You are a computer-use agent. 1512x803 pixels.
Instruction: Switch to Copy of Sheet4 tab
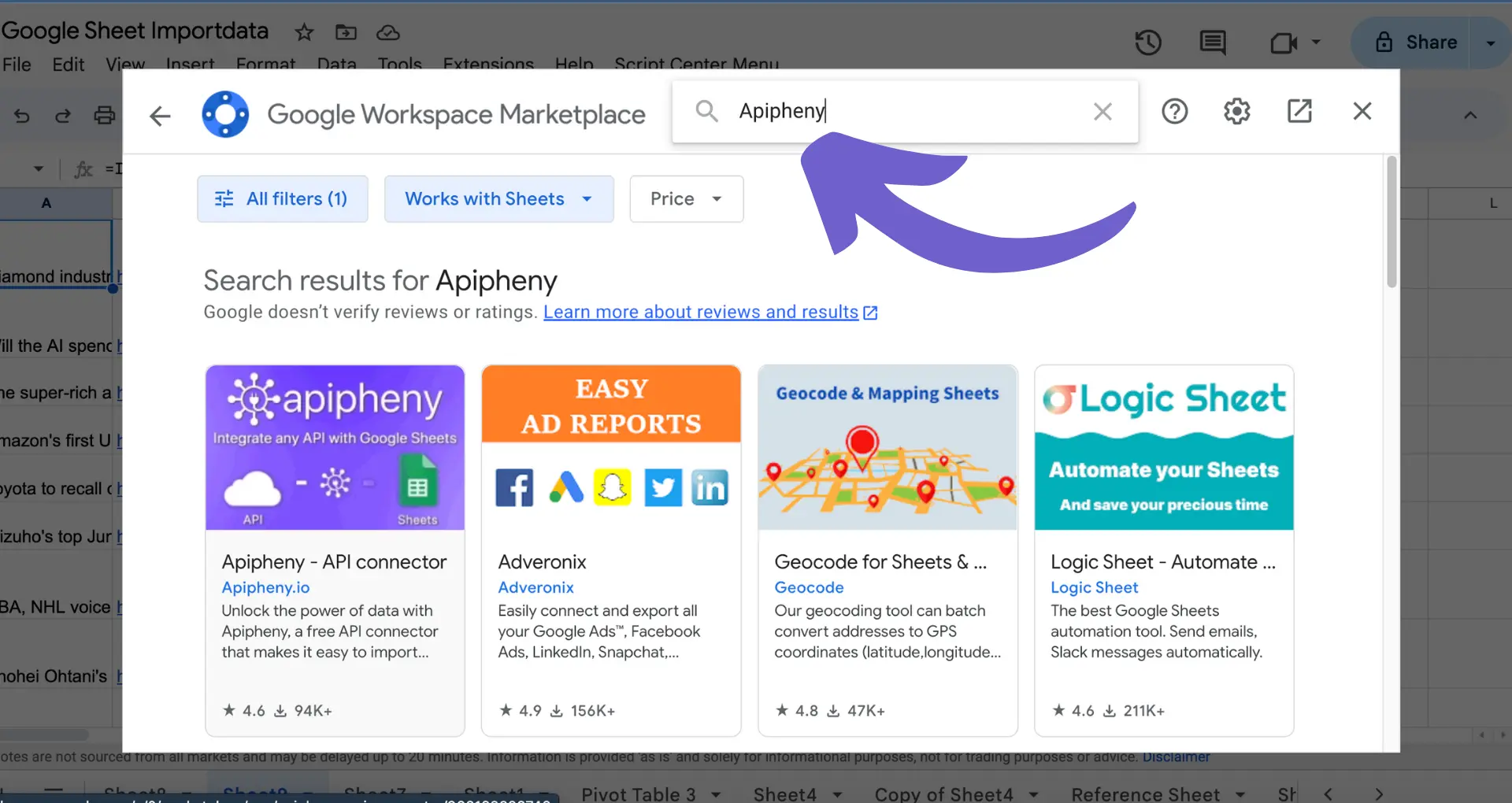(x=943, y=794)
